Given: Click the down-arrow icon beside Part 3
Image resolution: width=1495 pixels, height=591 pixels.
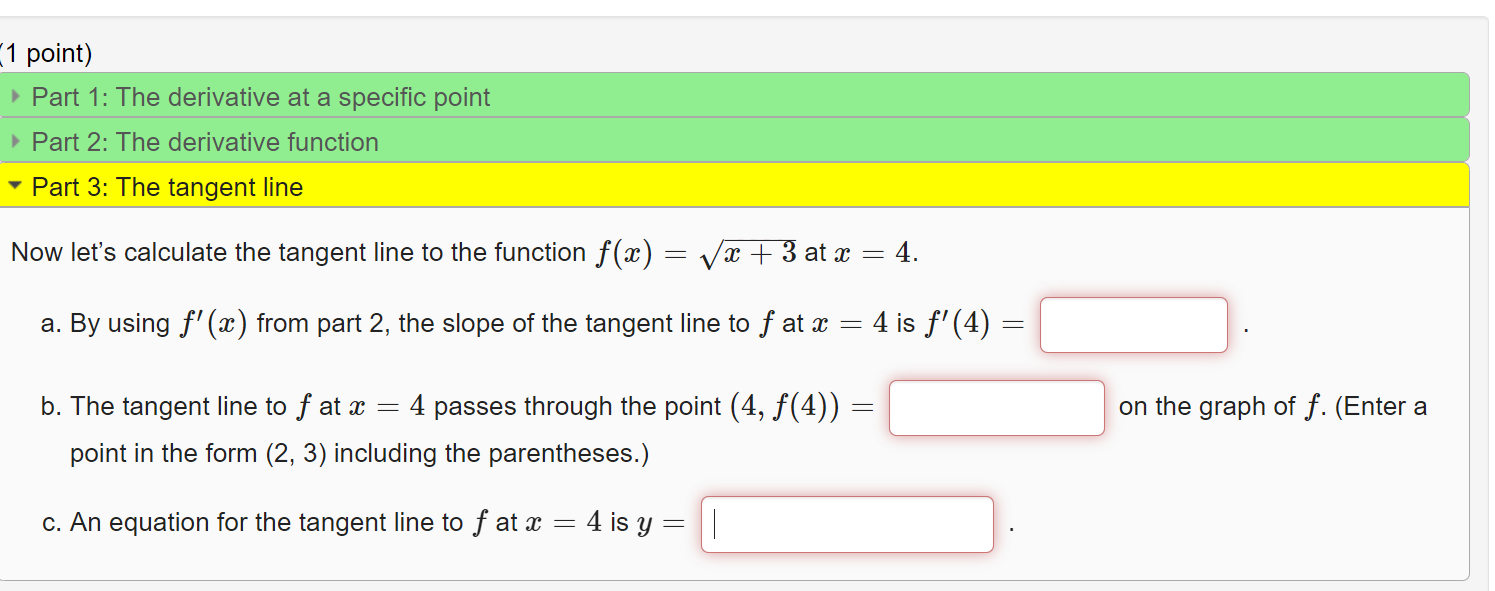Looking at the screenshot, I should tap(14, 186).
